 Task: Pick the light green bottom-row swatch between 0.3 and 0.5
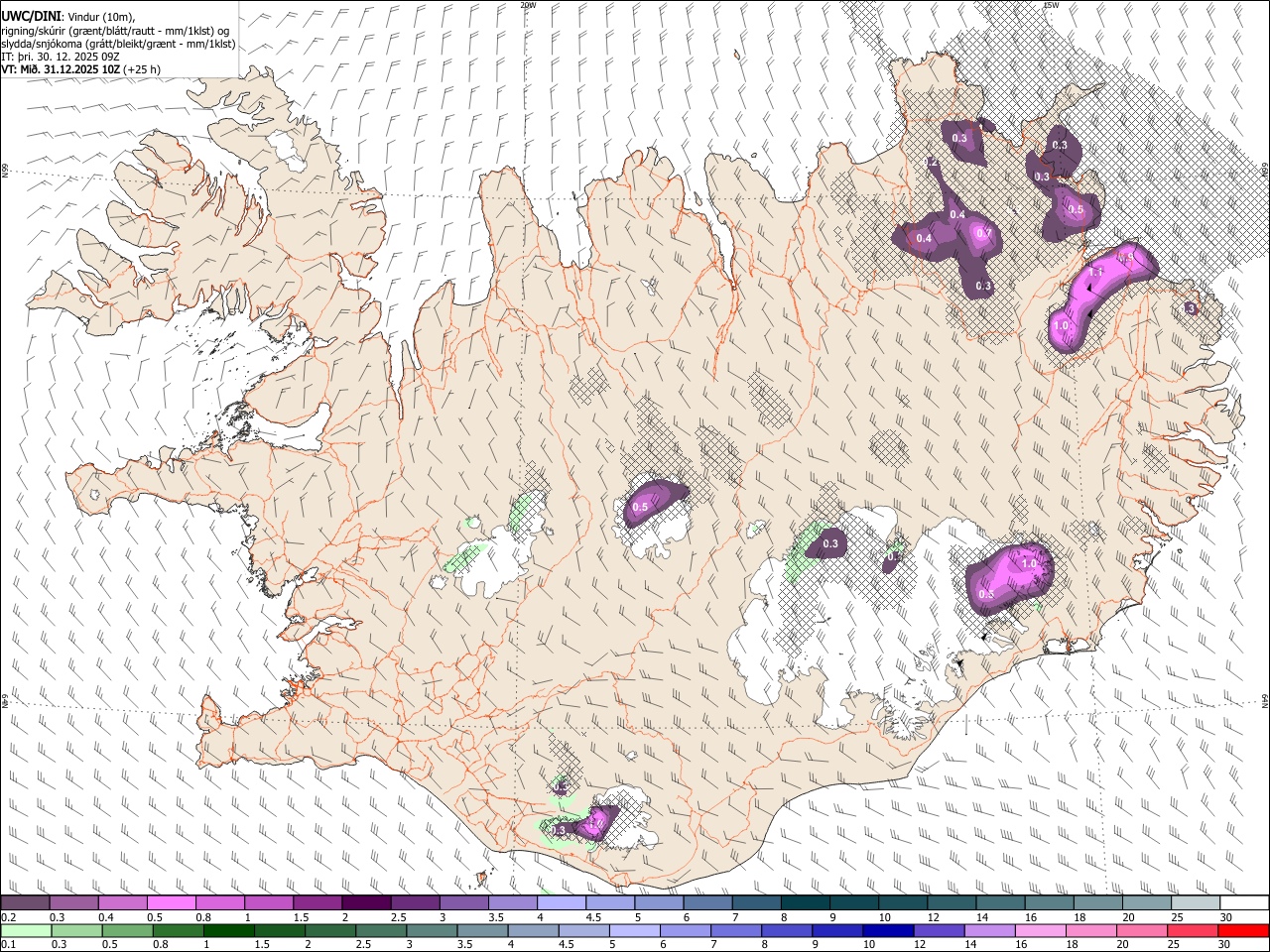(77, 930)
